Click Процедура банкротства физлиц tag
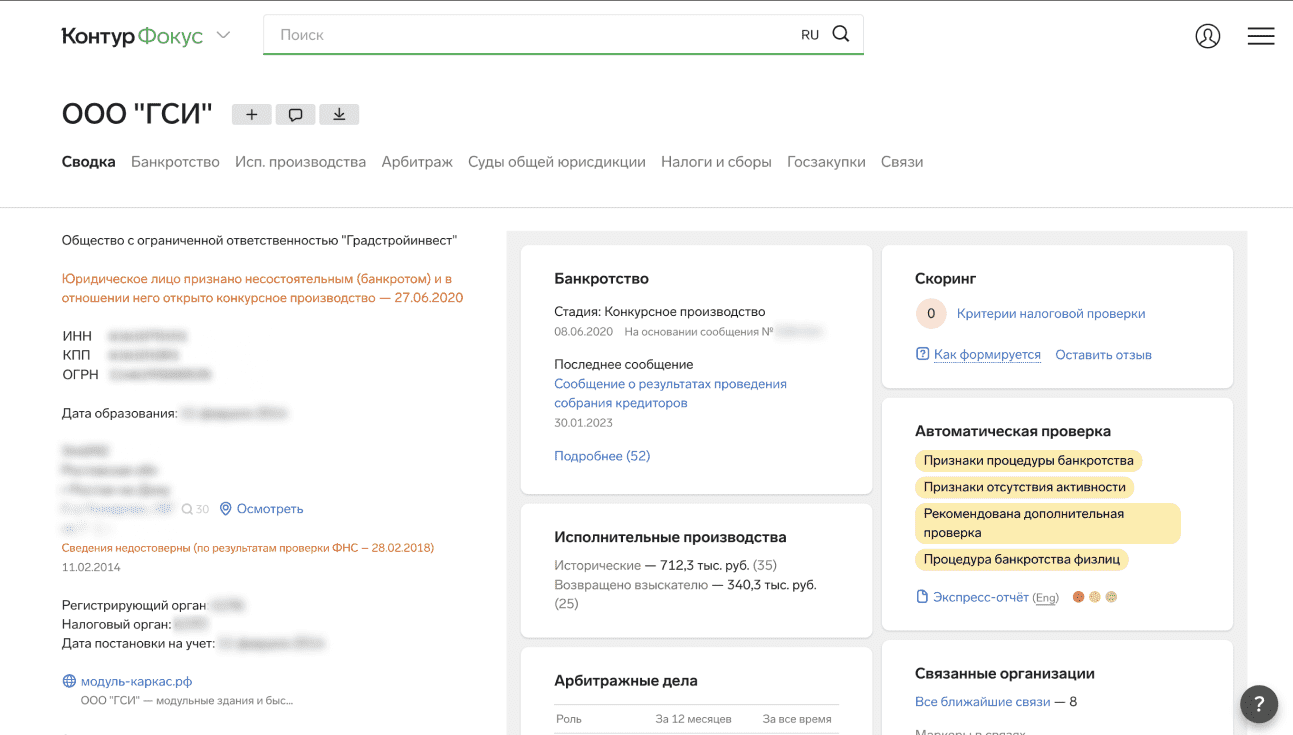 point(1021,559)
